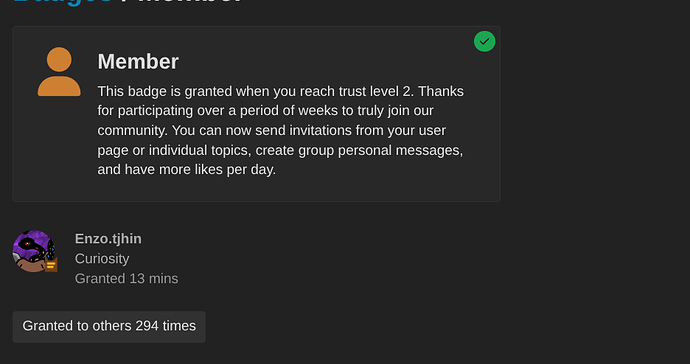
Task: Click the Granted 13 mins timestamp
Action: pyautogui.click(x=126, y=278)
